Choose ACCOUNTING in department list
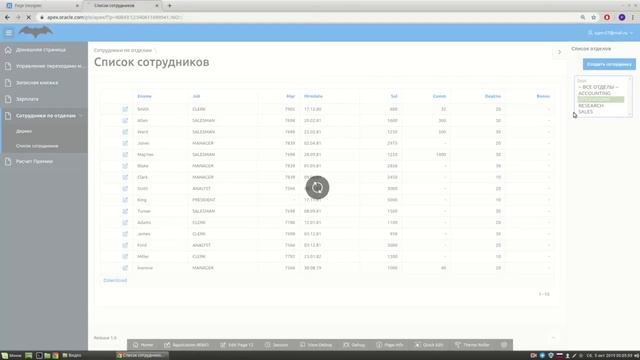This screenshot has height=360, width=640. pyautogui.click(x=594, y=93)
